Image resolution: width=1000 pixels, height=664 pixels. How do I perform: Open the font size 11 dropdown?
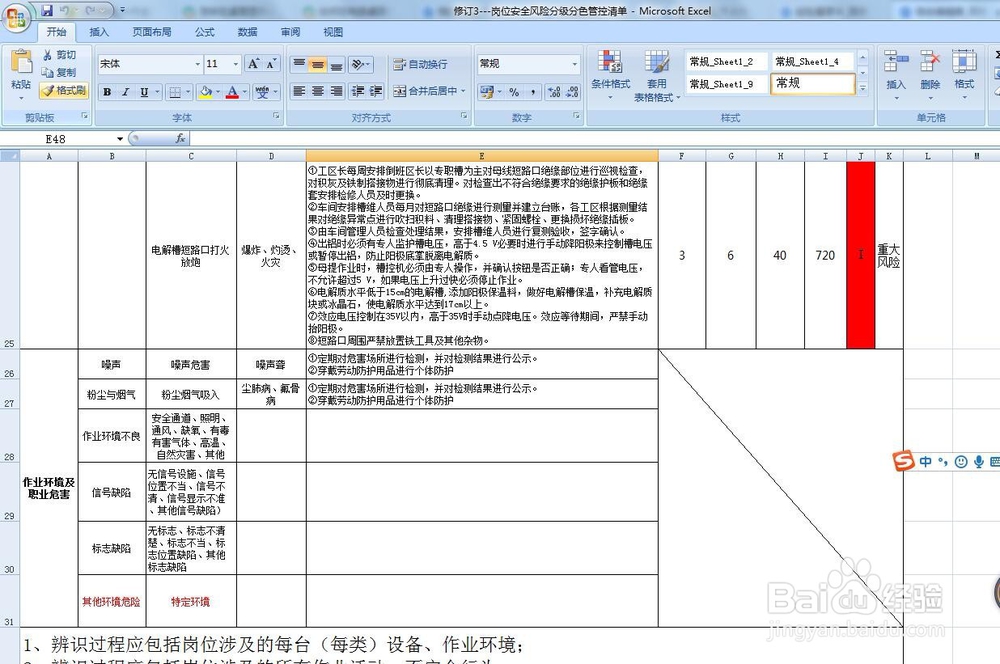tap(236, 64)
